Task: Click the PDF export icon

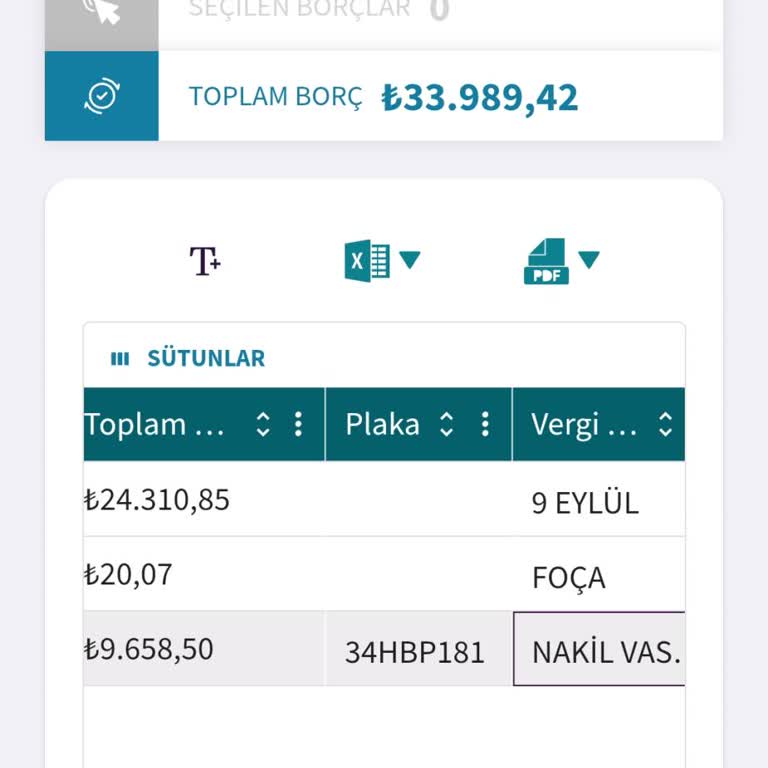Action: point(546,261)
